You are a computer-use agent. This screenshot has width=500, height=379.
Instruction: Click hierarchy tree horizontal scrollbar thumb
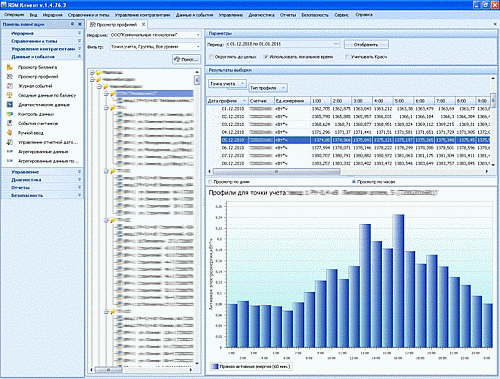click(108, 370)
